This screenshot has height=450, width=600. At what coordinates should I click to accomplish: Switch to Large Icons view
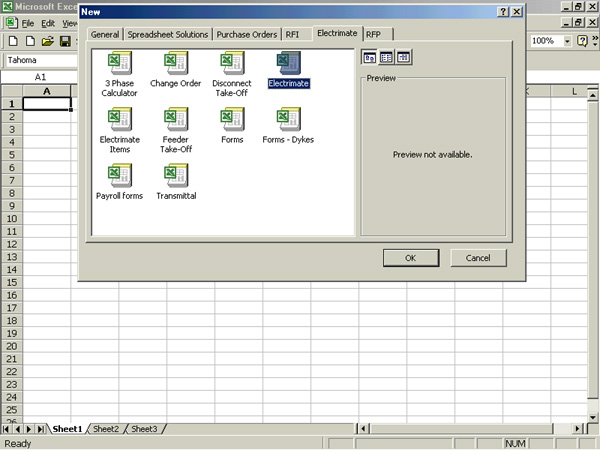coord(369,58)
